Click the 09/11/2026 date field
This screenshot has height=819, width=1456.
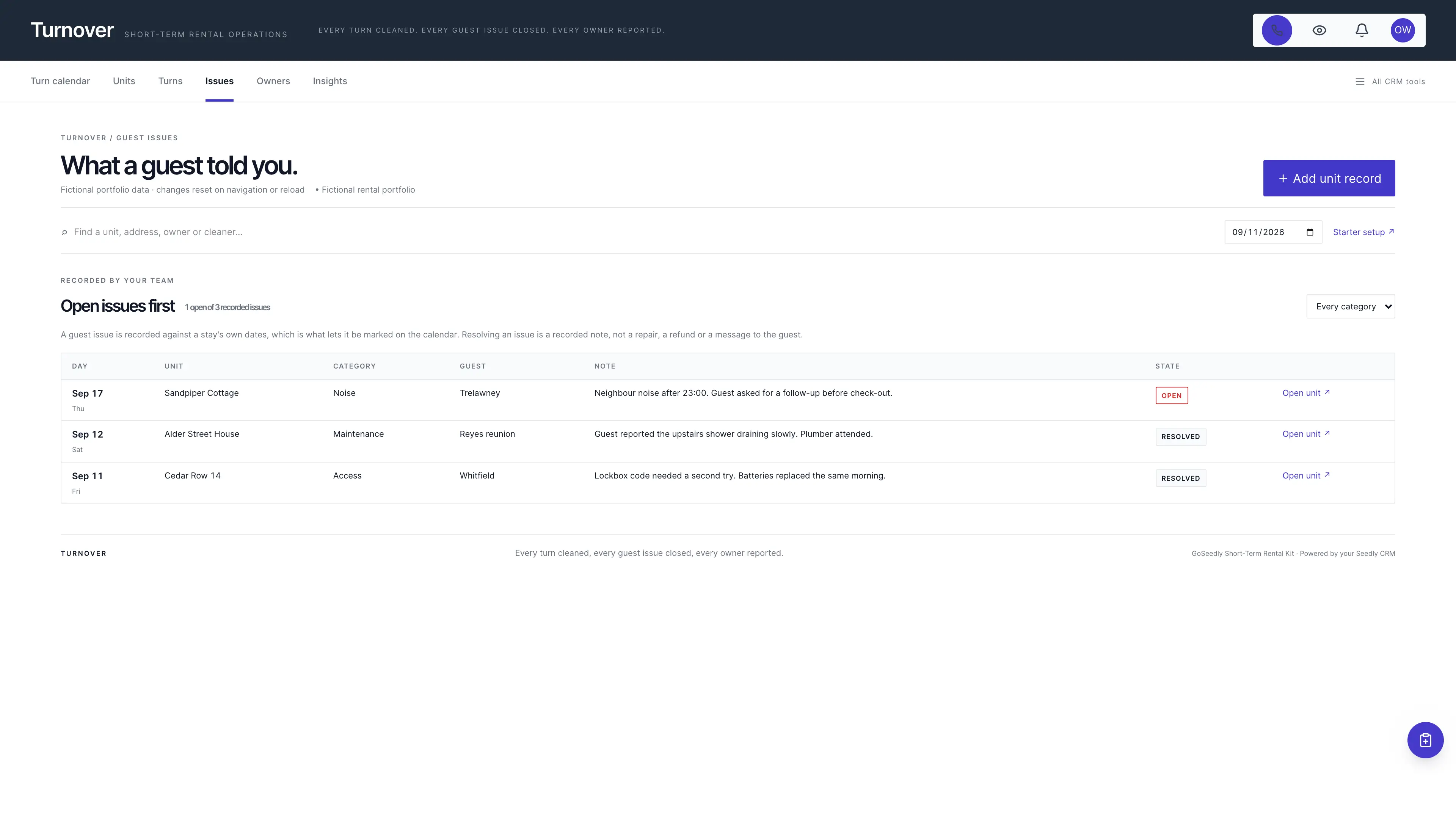pos(1273,232)
